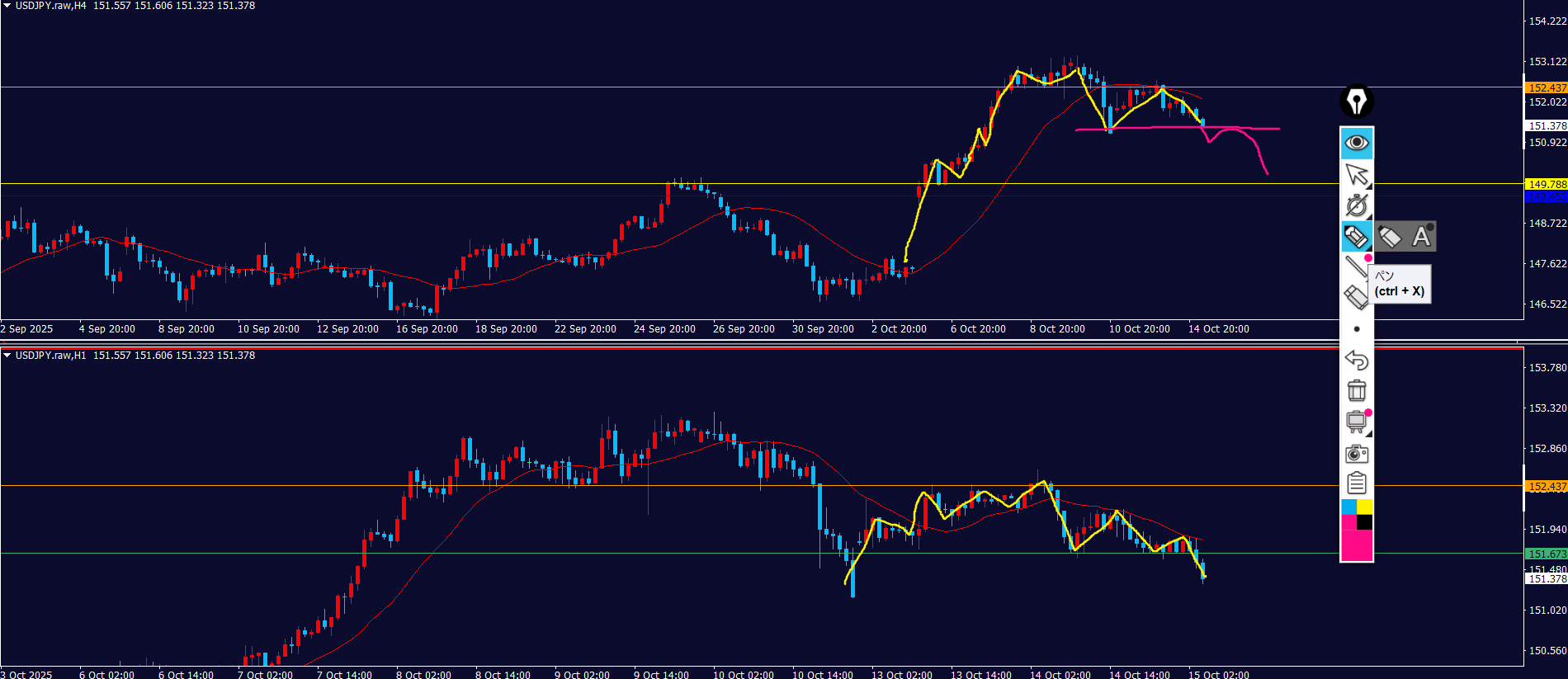Viewport: 1568px width, 679px height.
Task: Open the clipboard notes icon
Action: 1356,483
